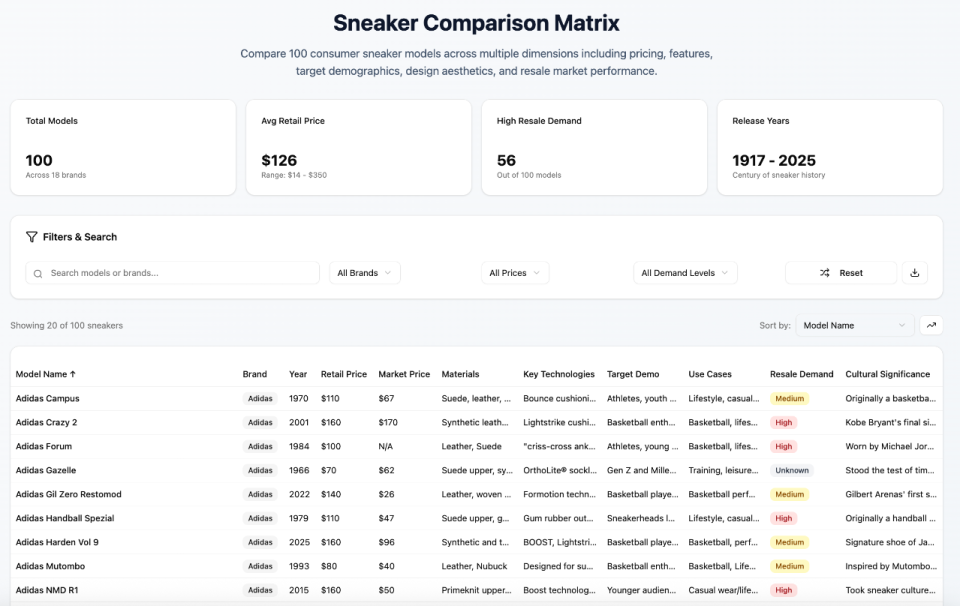Click the Use Cases column header
960x606 pixels.
tap(710, 374)
